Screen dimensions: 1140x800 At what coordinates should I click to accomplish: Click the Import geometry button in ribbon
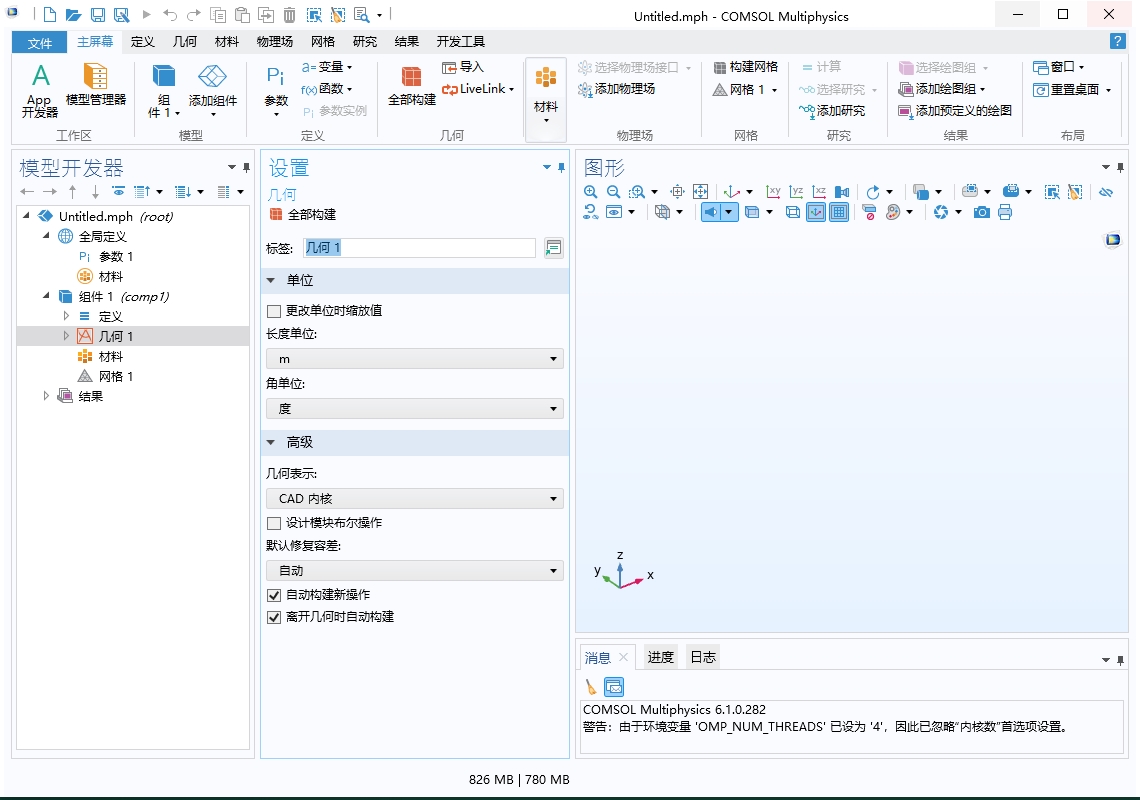pos(462,67)
